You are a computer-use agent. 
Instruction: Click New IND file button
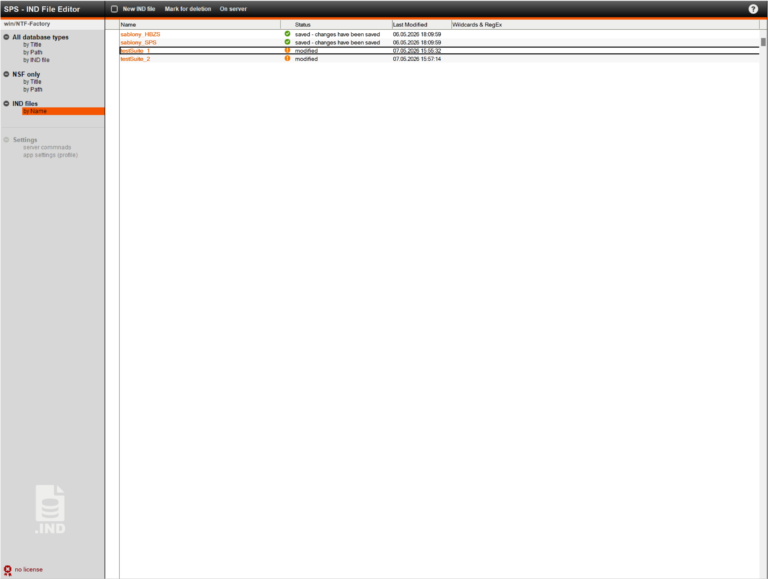(x=139, y=9)
